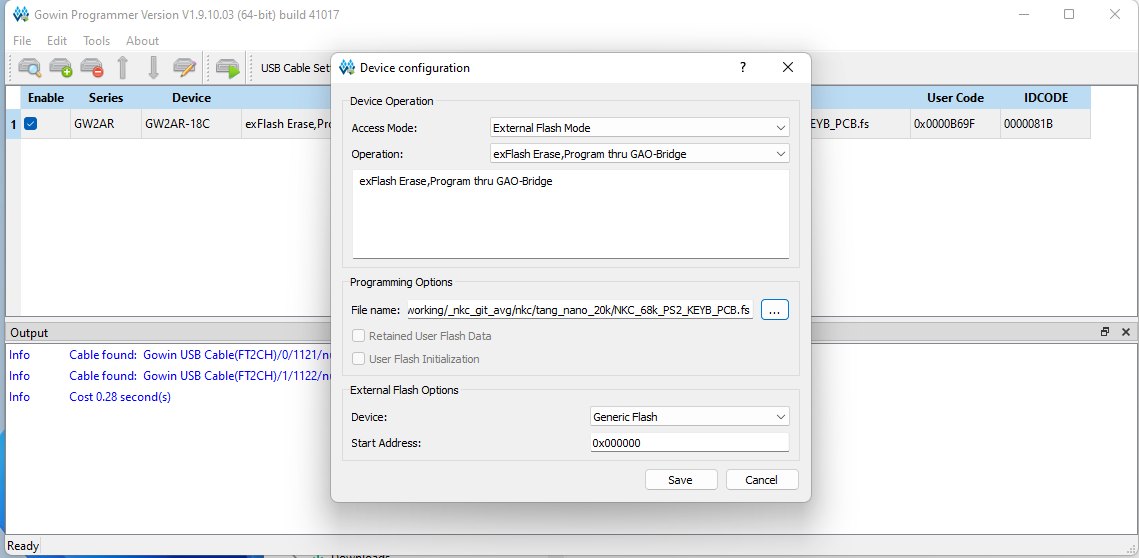Click the GW2AR-18C device cell
The width and height of the screenshot is (1139, 558).
191,124
